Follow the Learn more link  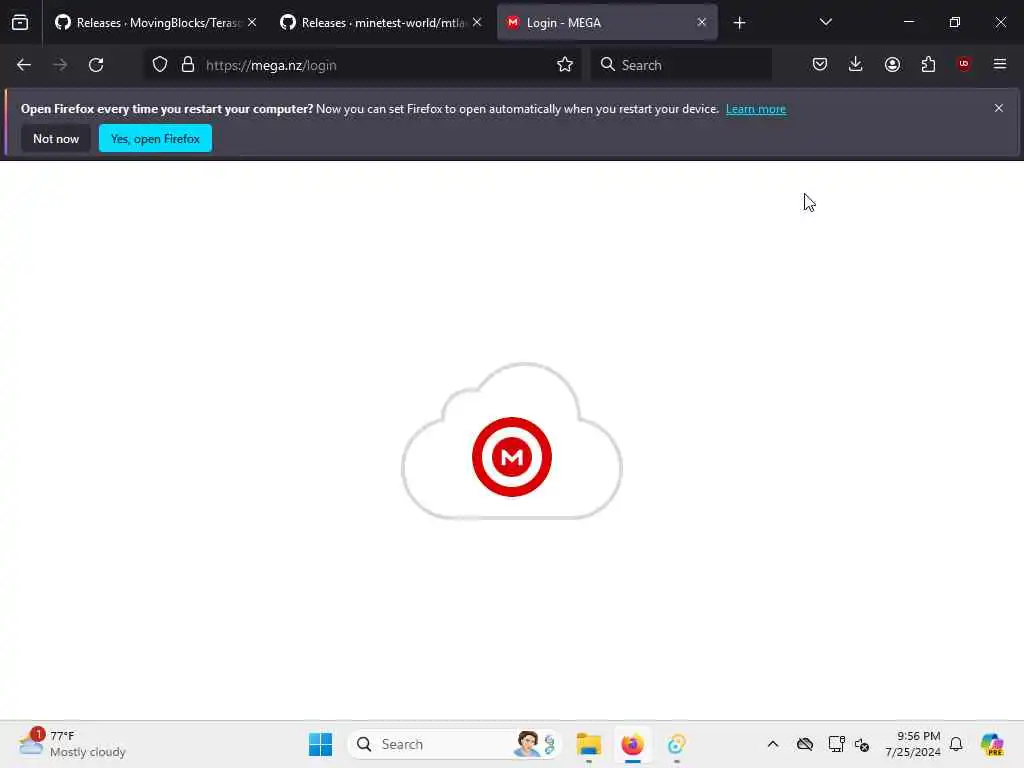click(x=756, y=109)
